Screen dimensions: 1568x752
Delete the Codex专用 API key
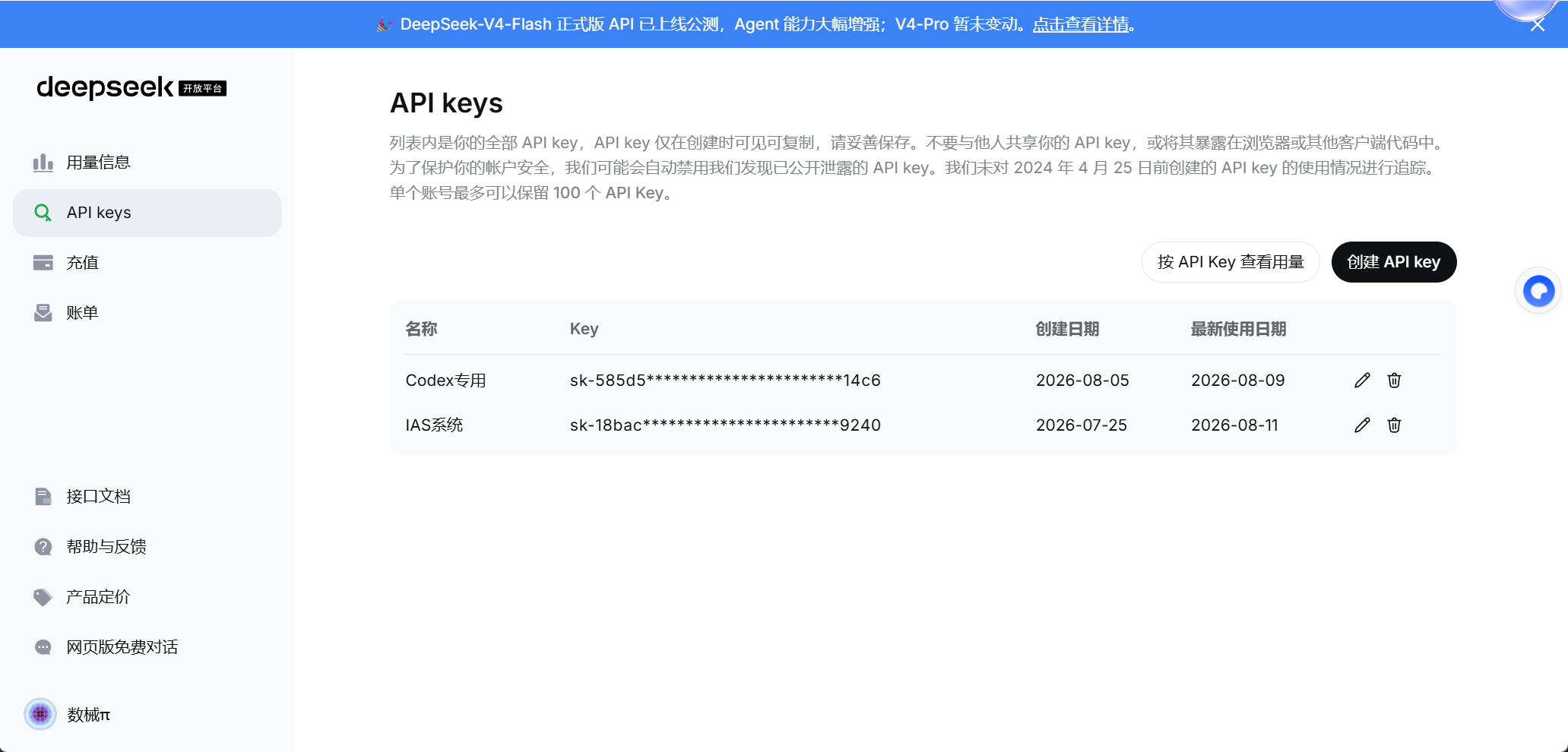pos(1394,381)
